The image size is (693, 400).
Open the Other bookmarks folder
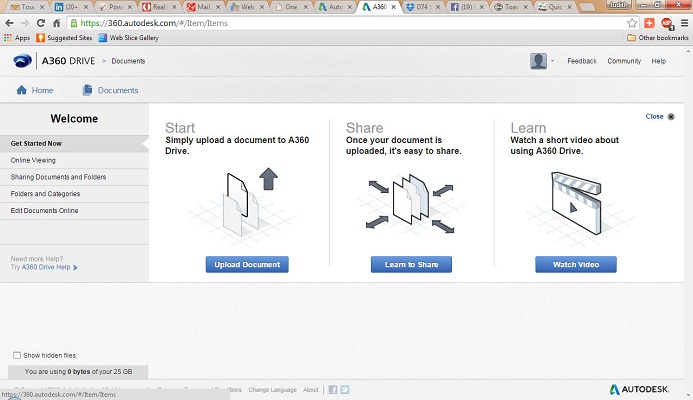pos(658,38)
